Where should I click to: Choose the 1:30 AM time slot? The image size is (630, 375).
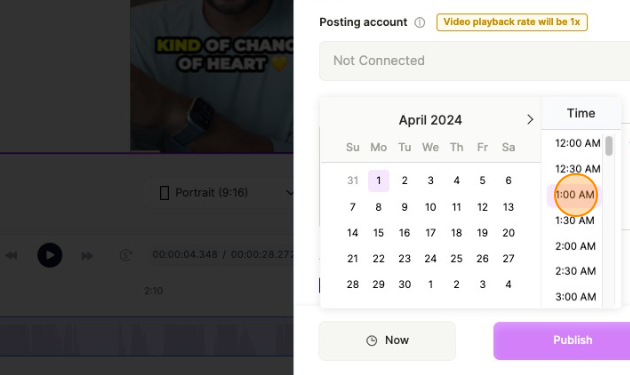575,220
